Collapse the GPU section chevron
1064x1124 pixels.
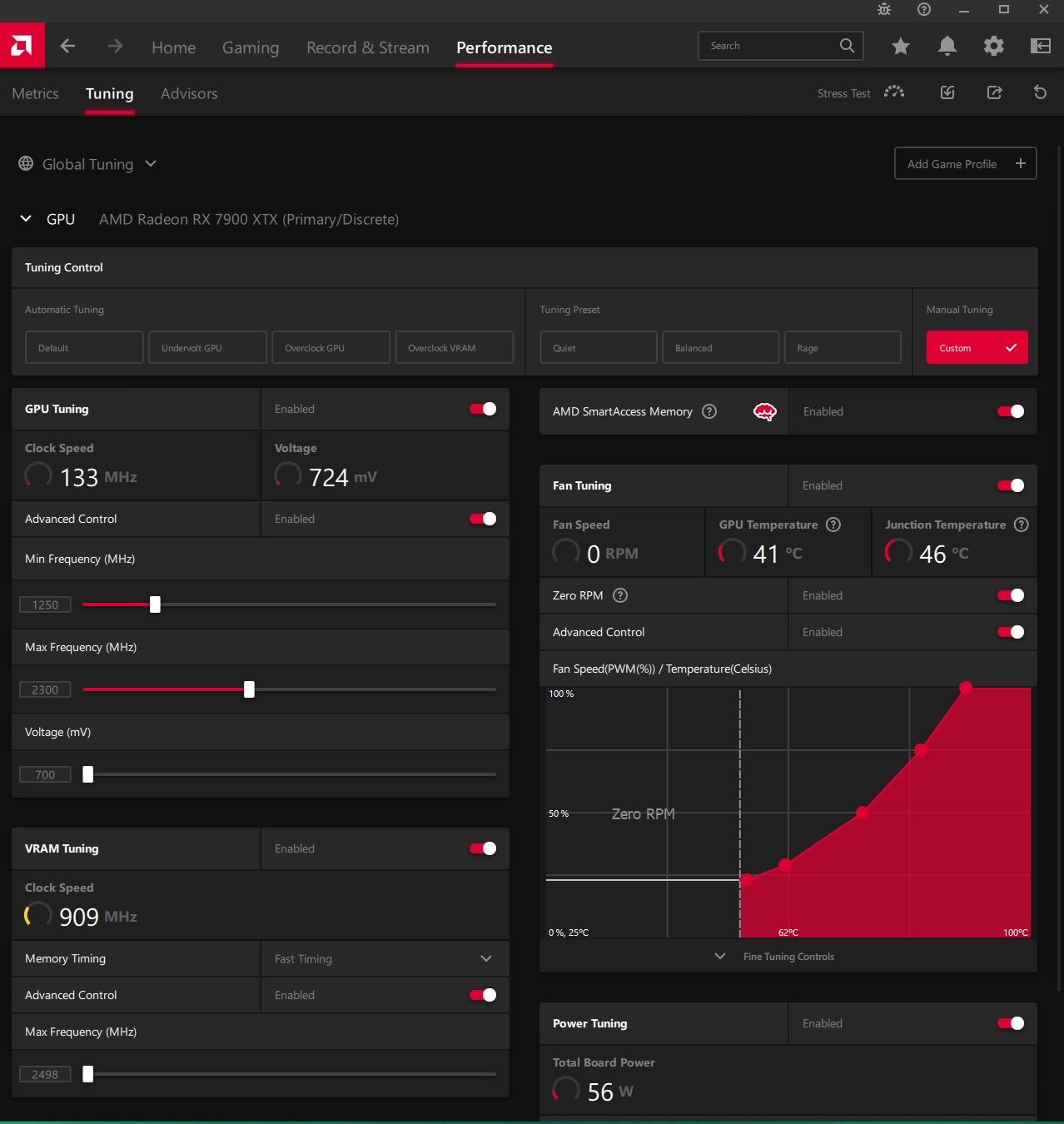click(26, 219)
